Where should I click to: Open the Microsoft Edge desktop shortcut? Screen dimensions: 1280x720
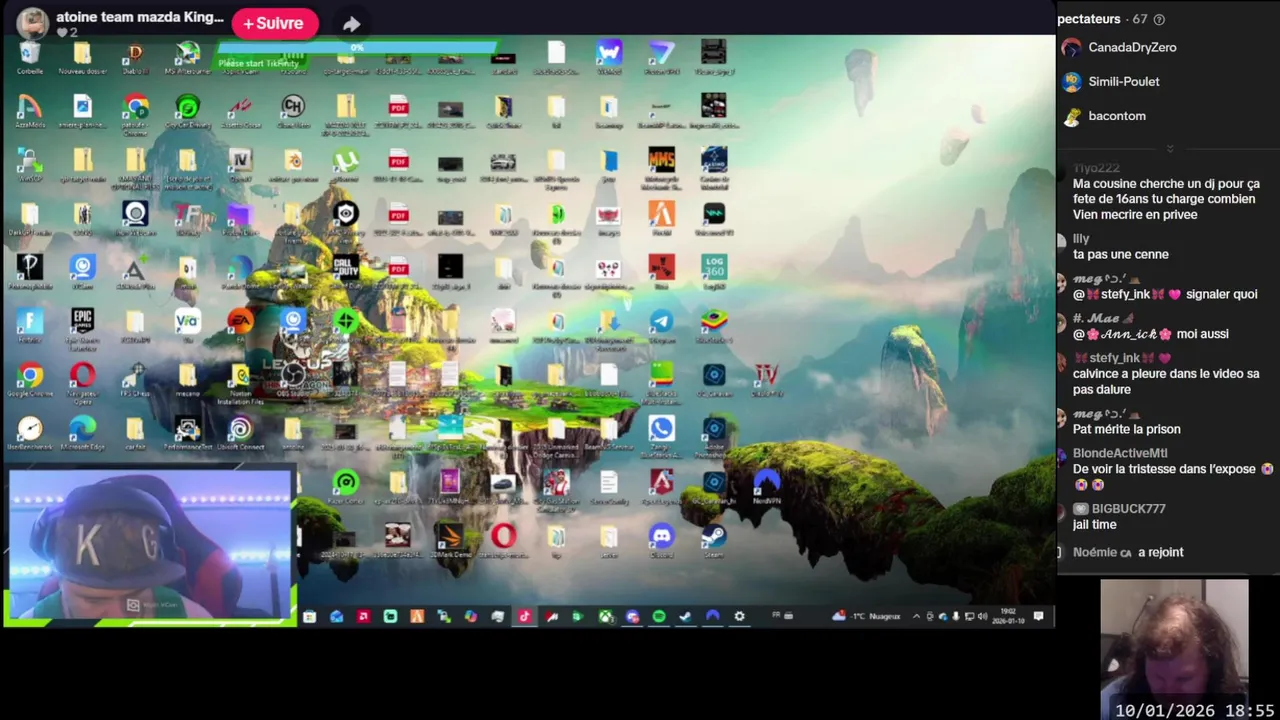click(x=82, y=434)
